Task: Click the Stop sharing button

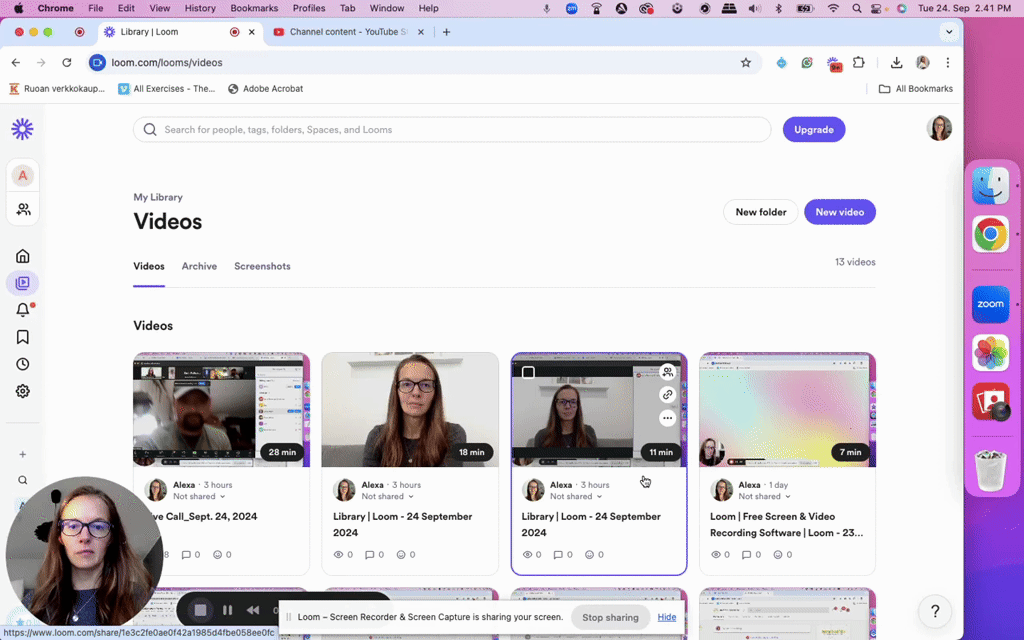Action: tap(611, 617)
